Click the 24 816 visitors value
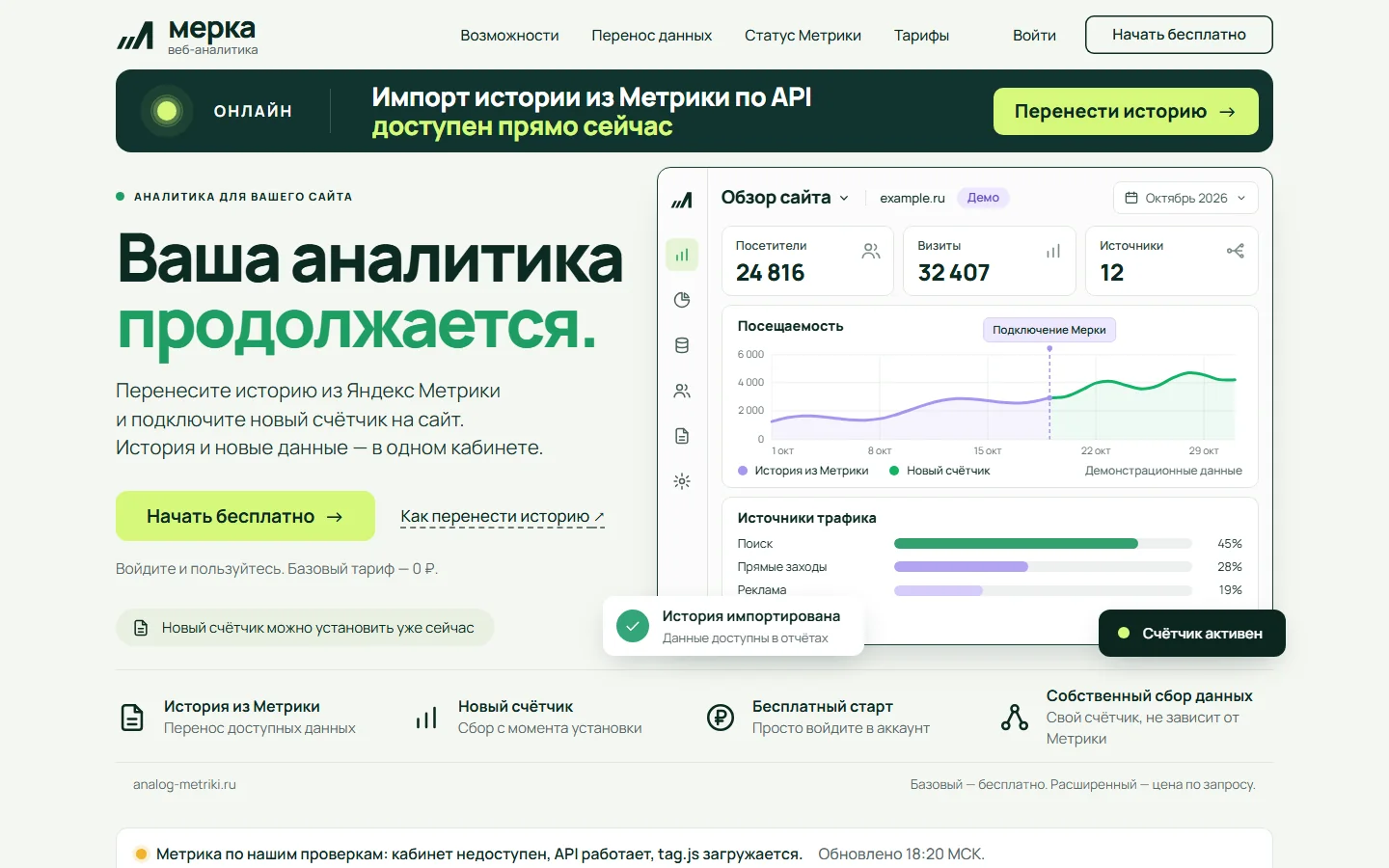Viewport: 1389px width, 868px height. click(770, 273)
